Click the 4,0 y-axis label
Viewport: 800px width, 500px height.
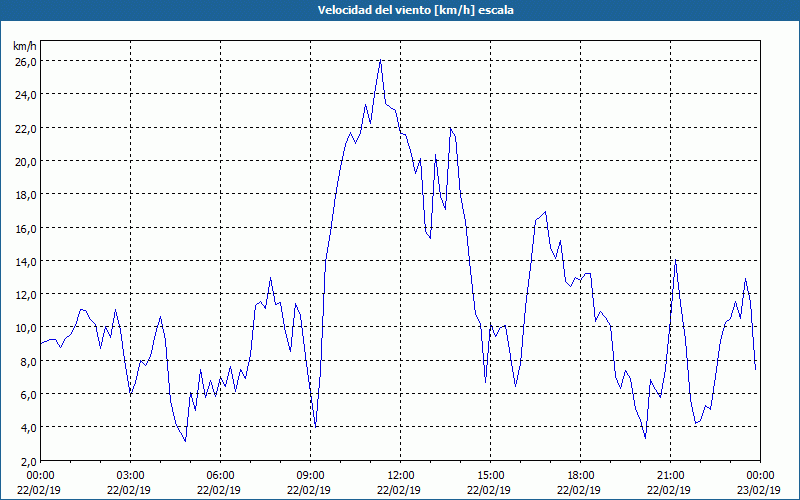coord(28,428)
